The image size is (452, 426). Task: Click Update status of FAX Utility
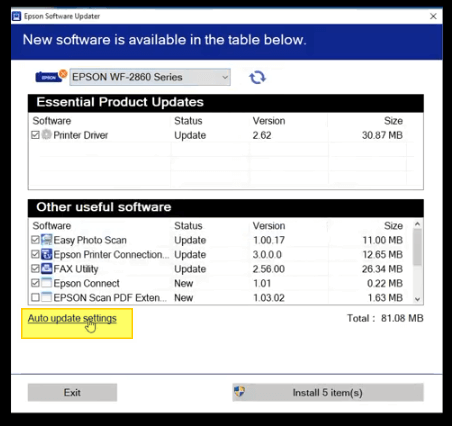coord(190,269)
